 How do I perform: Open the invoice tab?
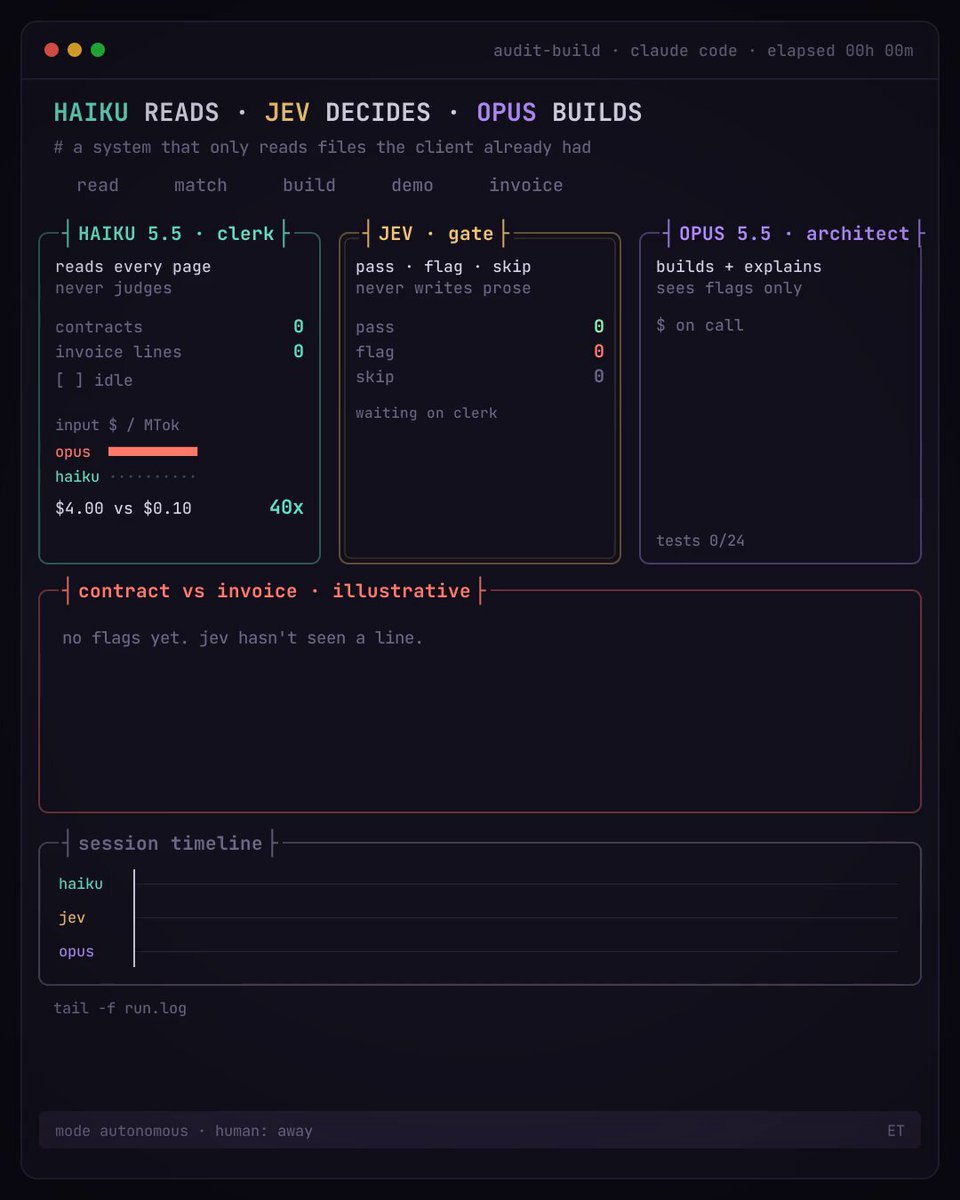coord(526,185)
